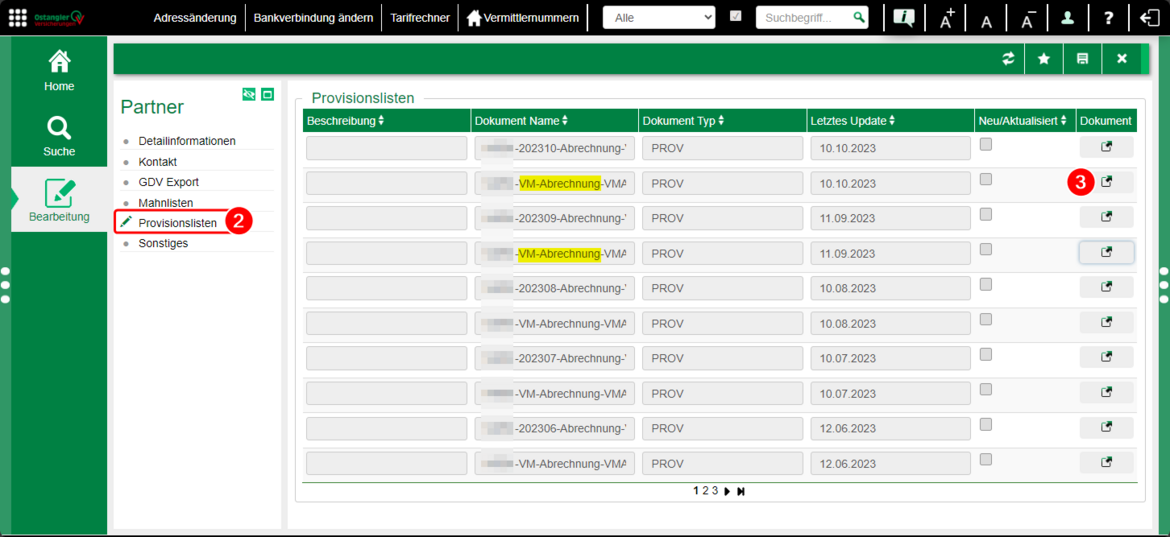Jump to last page with arrow
The image size is (1170, 537).
(741, 492)
